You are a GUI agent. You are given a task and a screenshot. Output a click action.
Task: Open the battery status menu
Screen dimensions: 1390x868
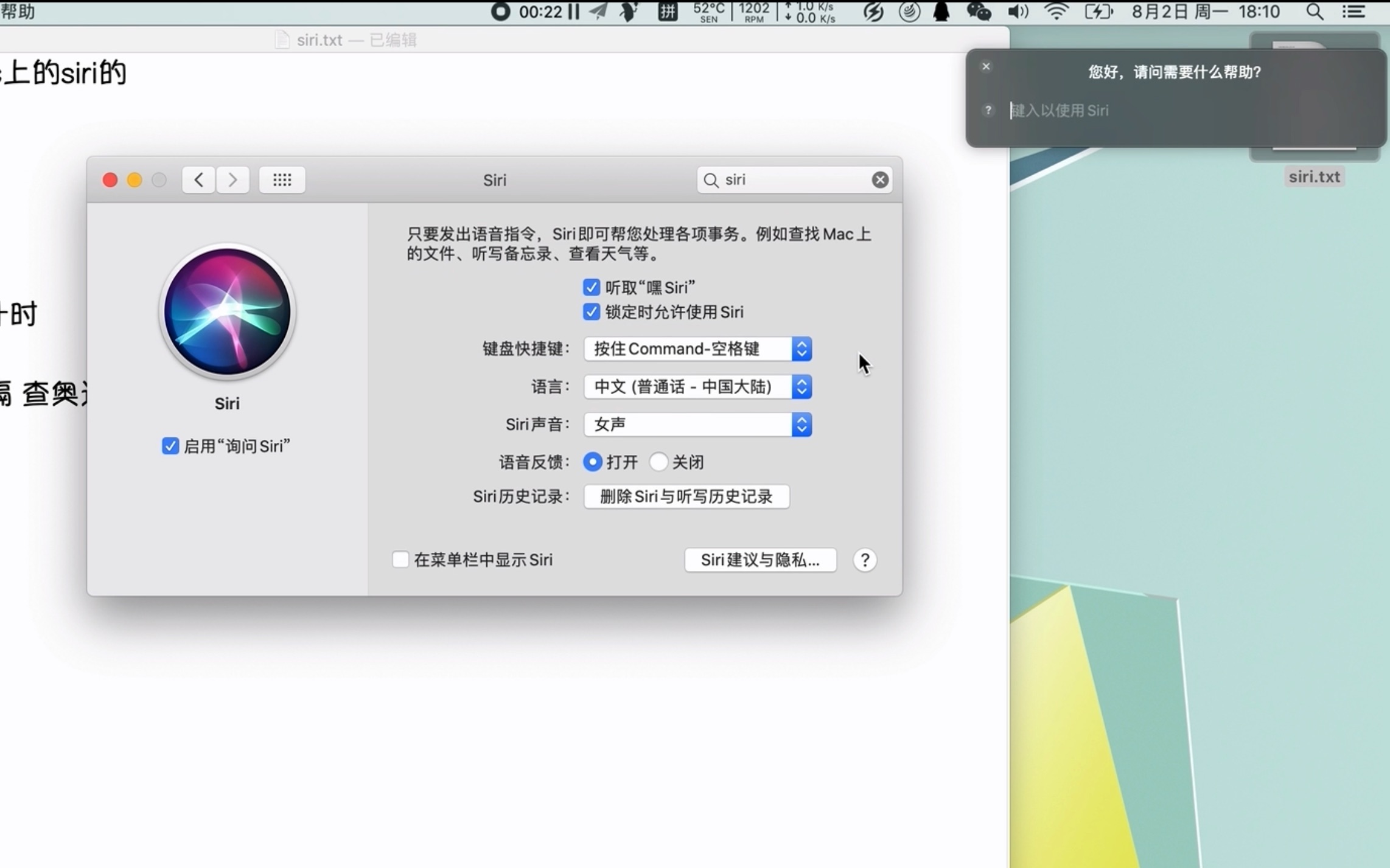(1098, 12)
